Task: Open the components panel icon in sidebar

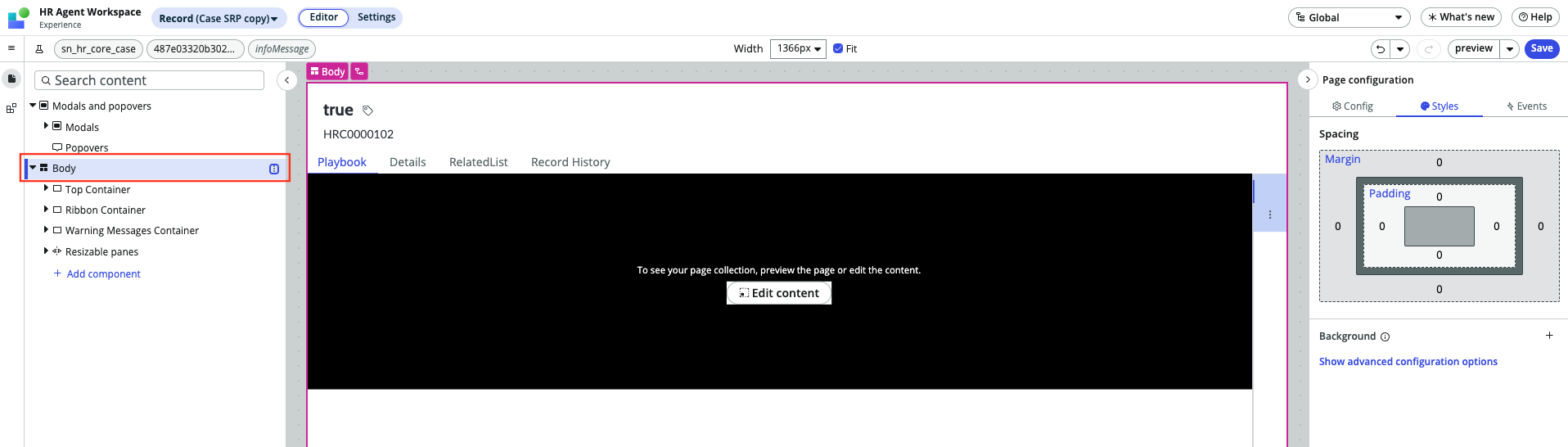Action: click(11, 108)
